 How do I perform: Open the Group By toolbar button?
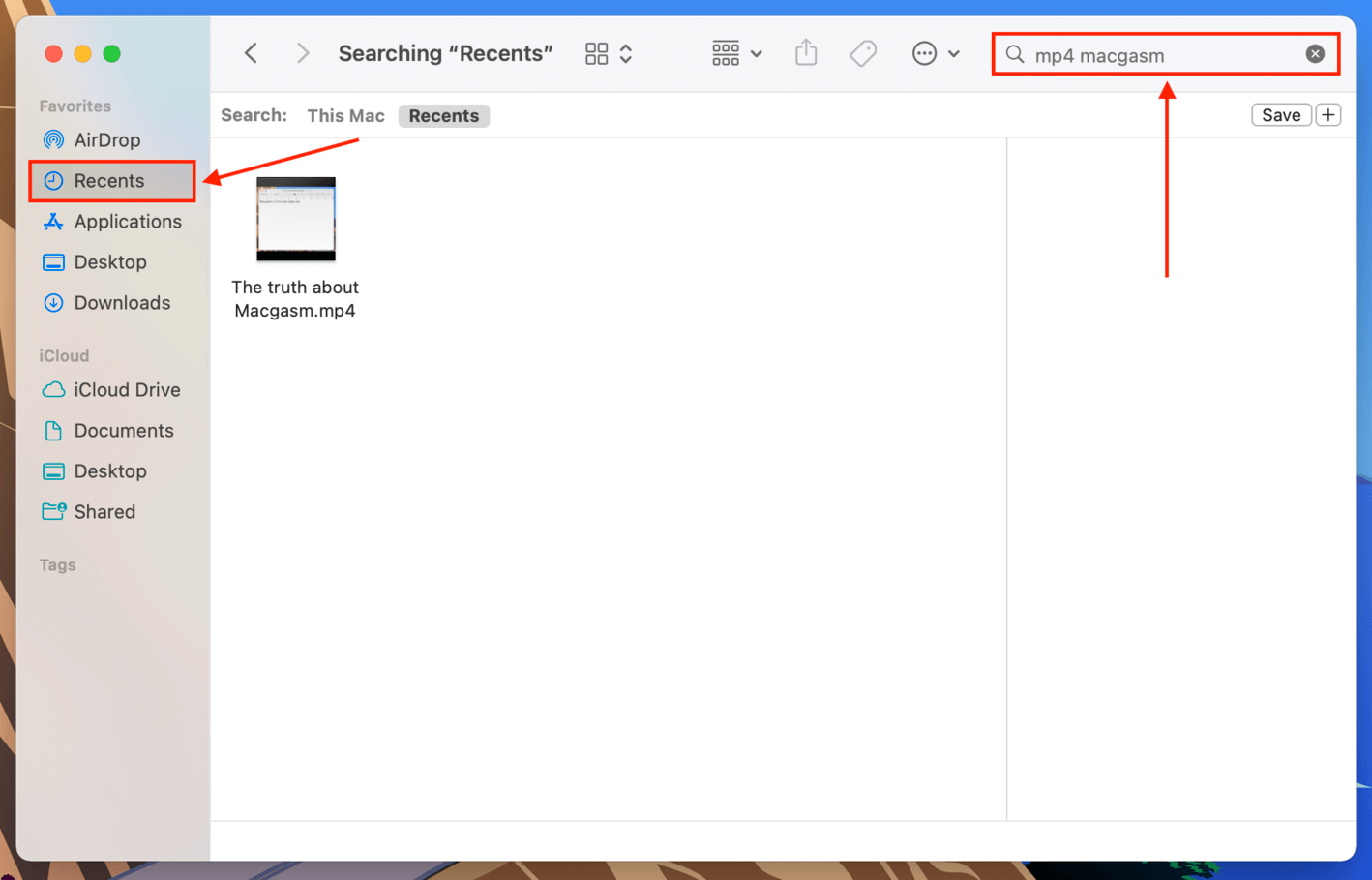pos(726,53)
